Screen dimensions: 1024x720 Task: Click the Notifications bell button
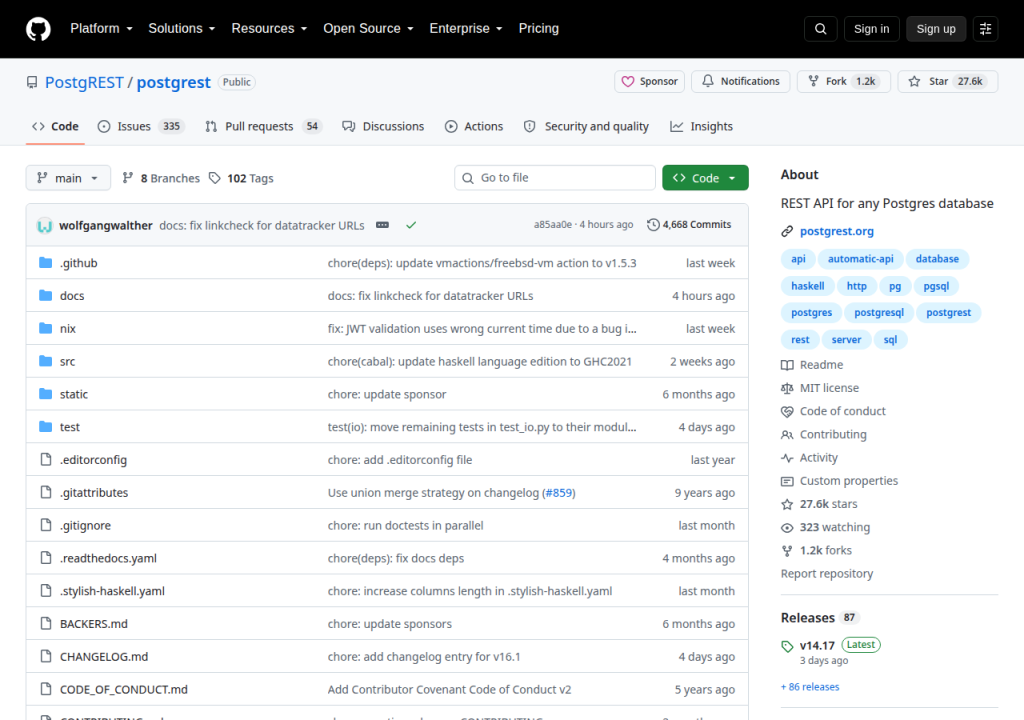coord(741,82)
